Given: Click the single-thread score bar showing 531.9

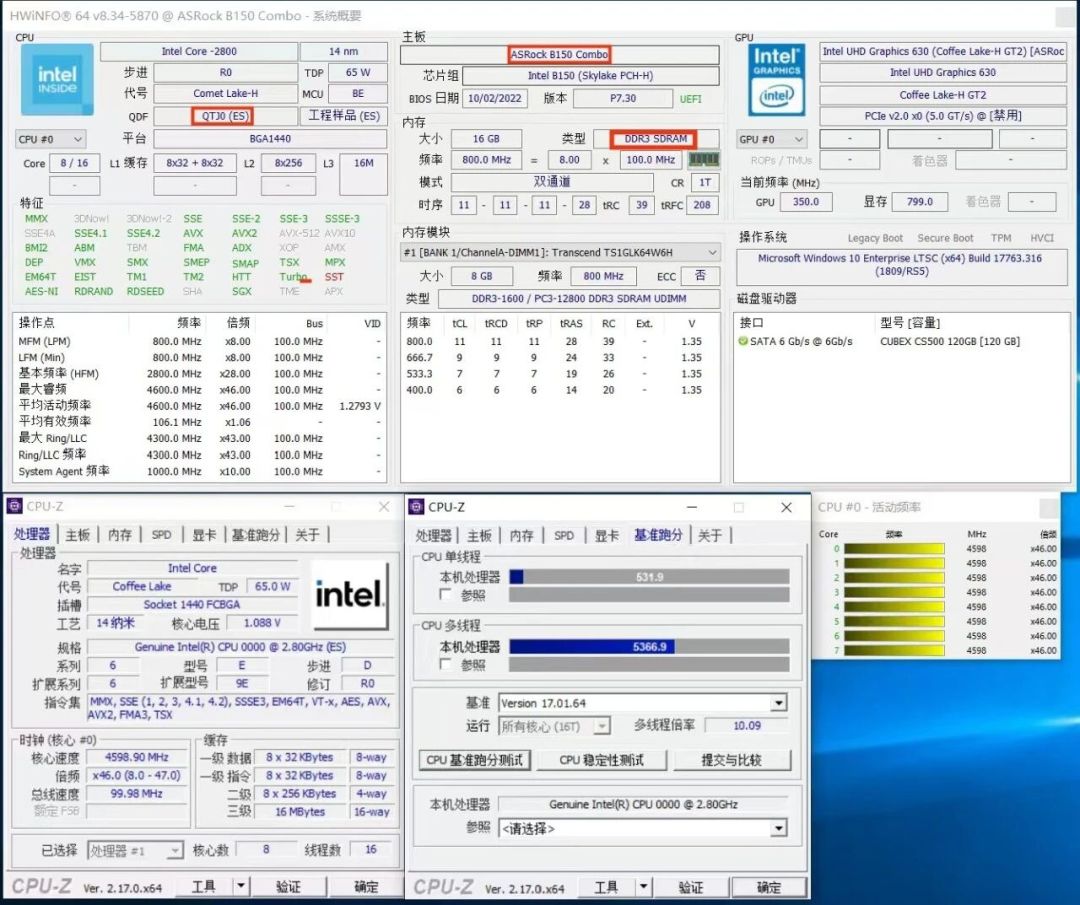Looking at the screenshot, I should pyautogui.click(x=650, y=576).
